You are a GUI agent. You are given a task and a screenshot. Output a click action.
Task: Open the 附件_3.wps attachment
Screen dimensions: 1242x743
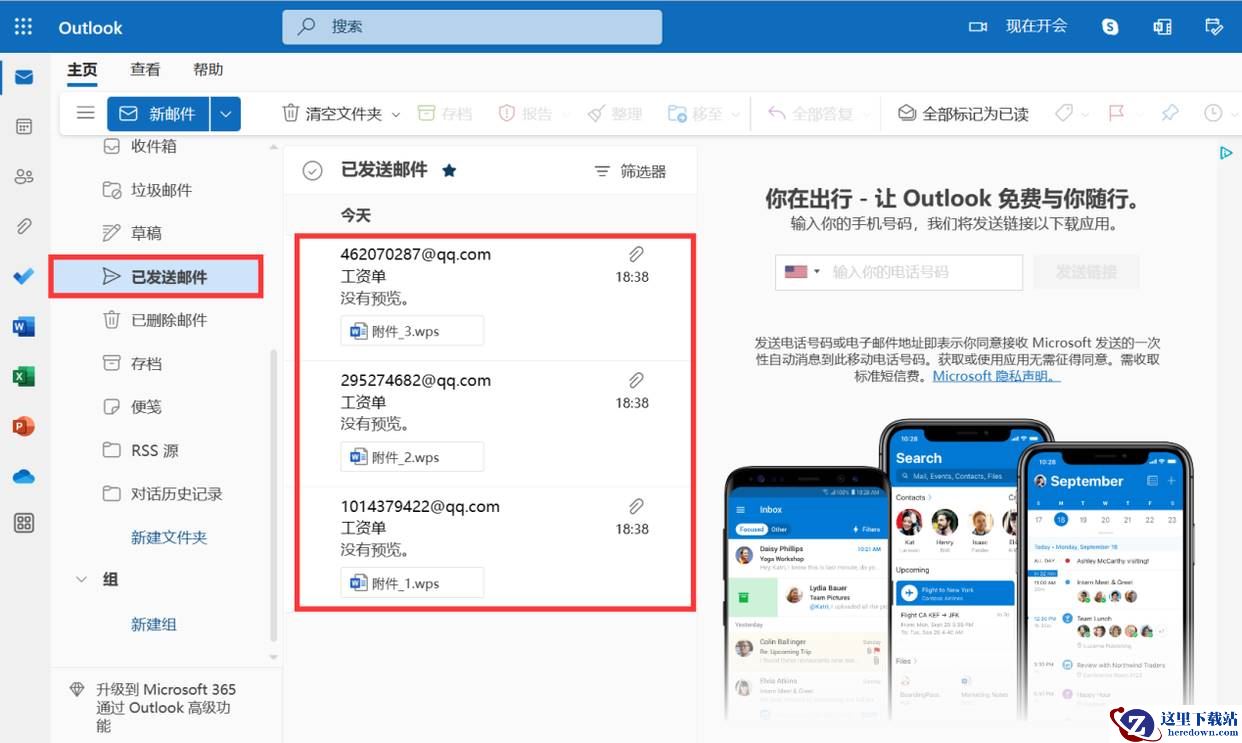click(412, 331)
